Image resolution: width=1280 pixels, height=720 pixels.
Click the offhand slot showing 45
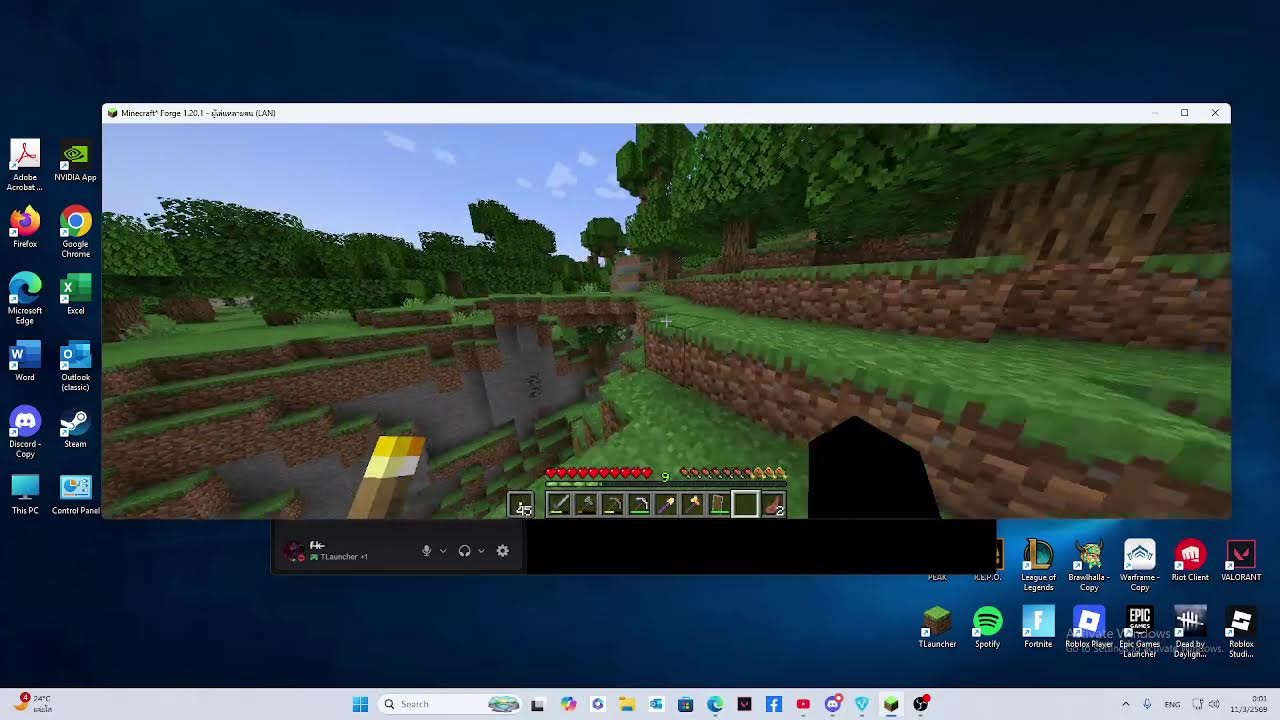pos(522,506)
